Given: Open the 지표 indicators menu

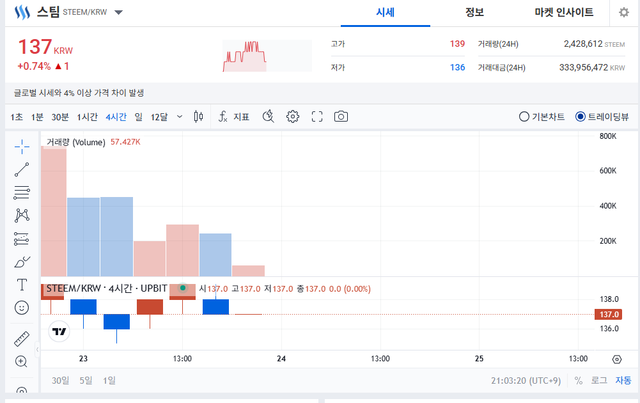Looking at the screenshot, I should 234,117.
